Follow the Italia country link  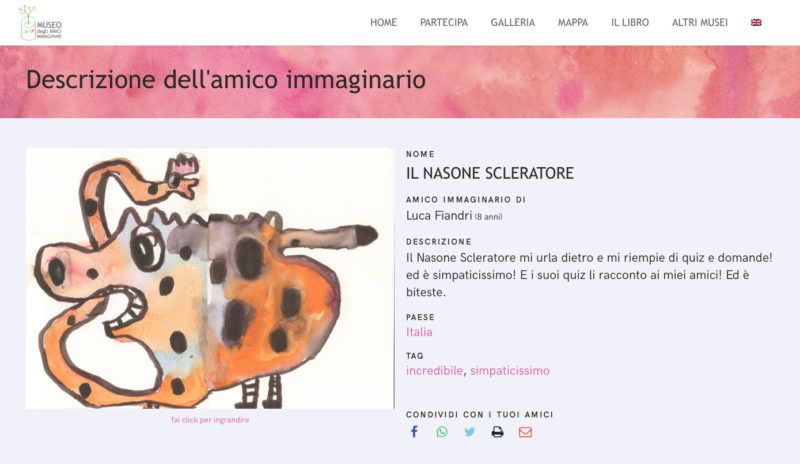pyautogui.click(x=419, y=332)
